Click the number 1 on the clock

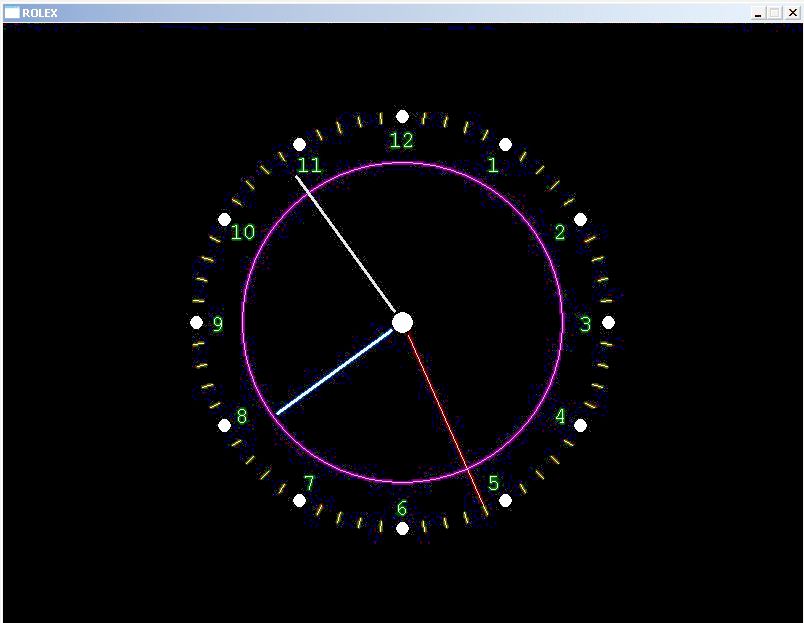(493, 165)
